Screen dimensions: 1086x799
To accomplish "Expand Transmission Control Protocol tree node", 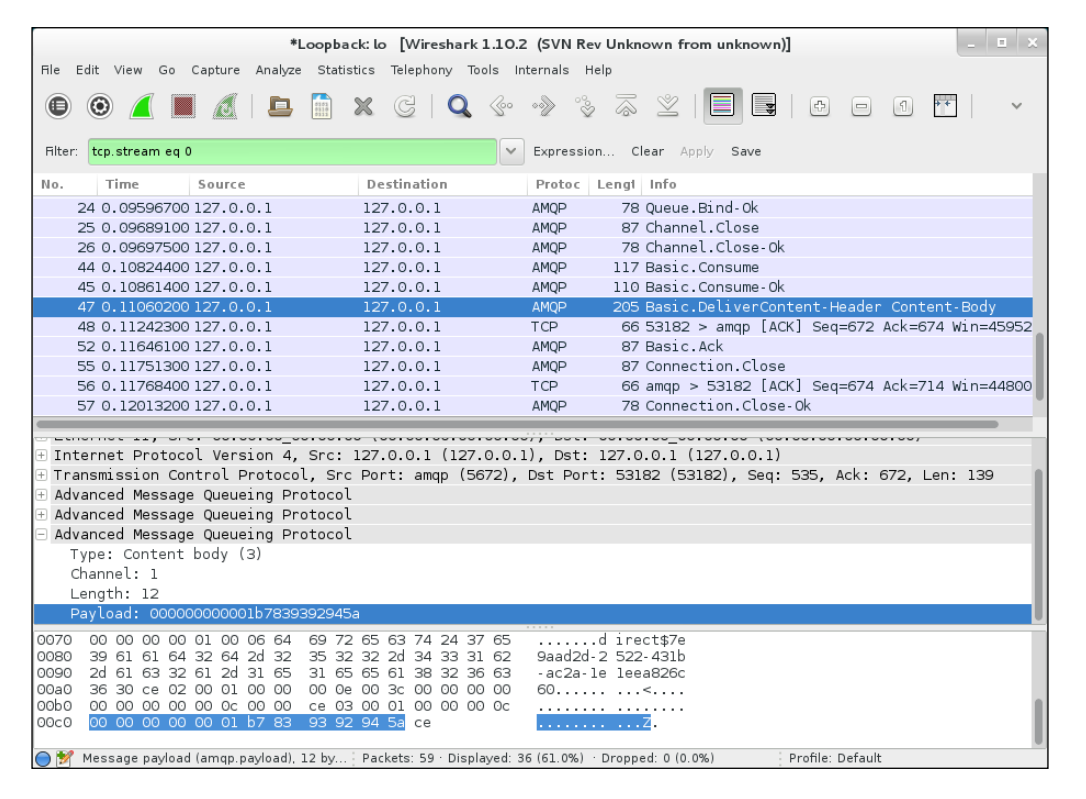I will click(x=42, y=475).
